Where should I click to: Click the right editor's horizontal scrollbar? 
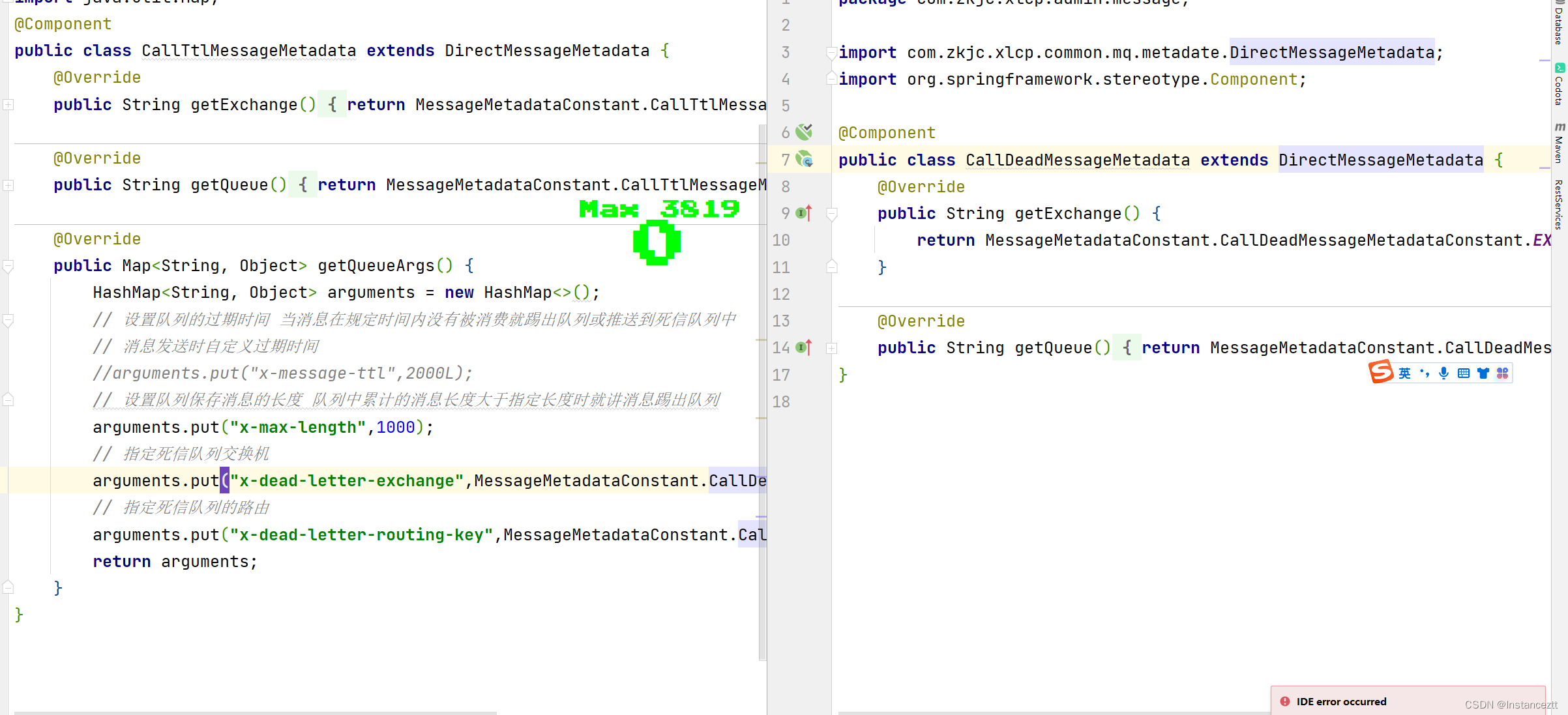(x=1055, y=713)
